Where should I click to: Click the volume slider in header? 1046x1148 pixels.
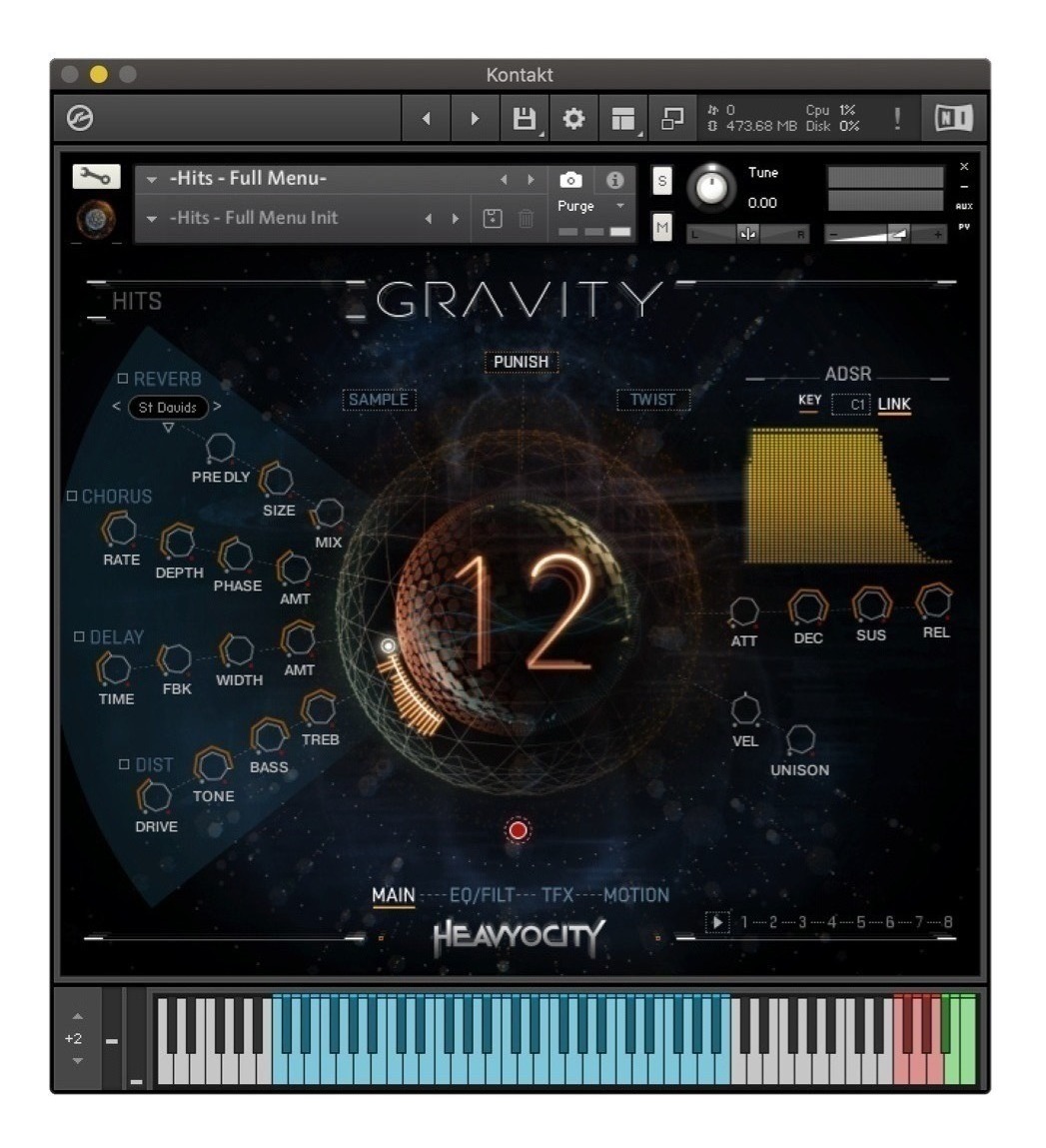point(886,234)
